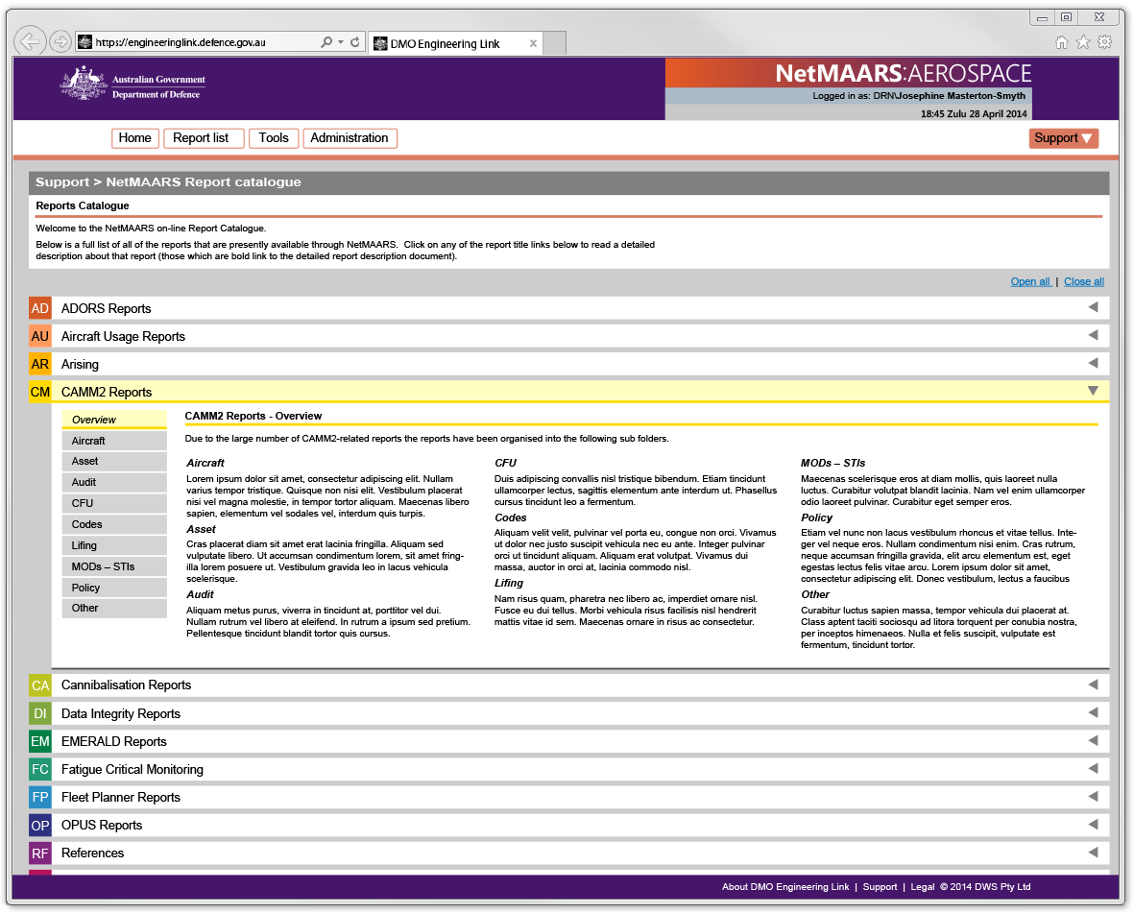The width and height of the screenshot is (1134, 914).
Task: Expand Fleet Planner Reports with its arrow
Action: click(x=1093, y=796)
